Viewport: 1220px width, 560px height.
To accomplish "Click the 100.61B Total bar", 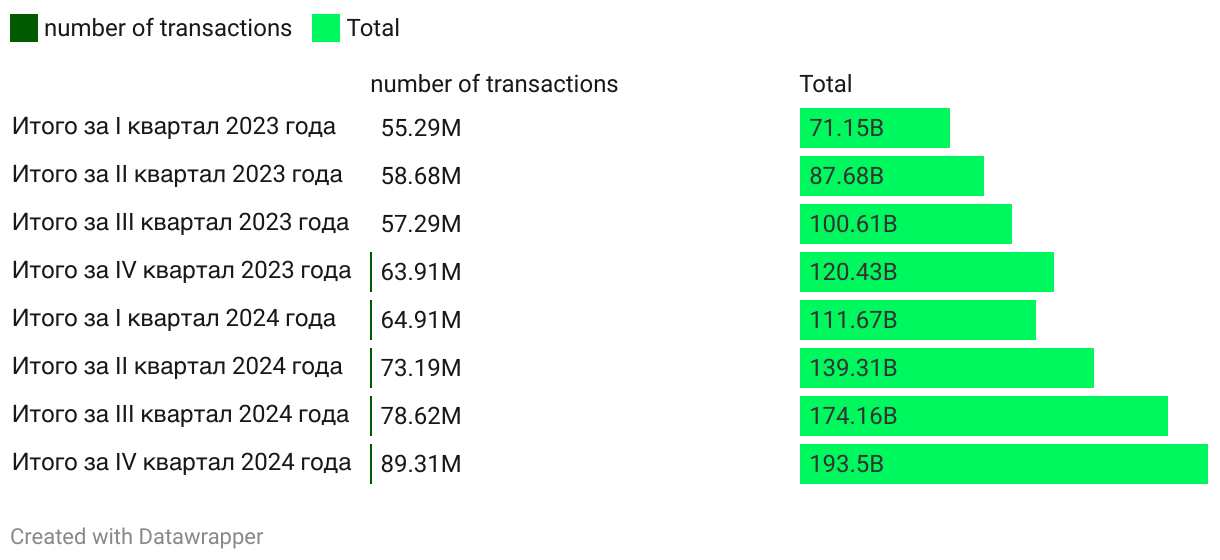I will [x=905, y=224].
